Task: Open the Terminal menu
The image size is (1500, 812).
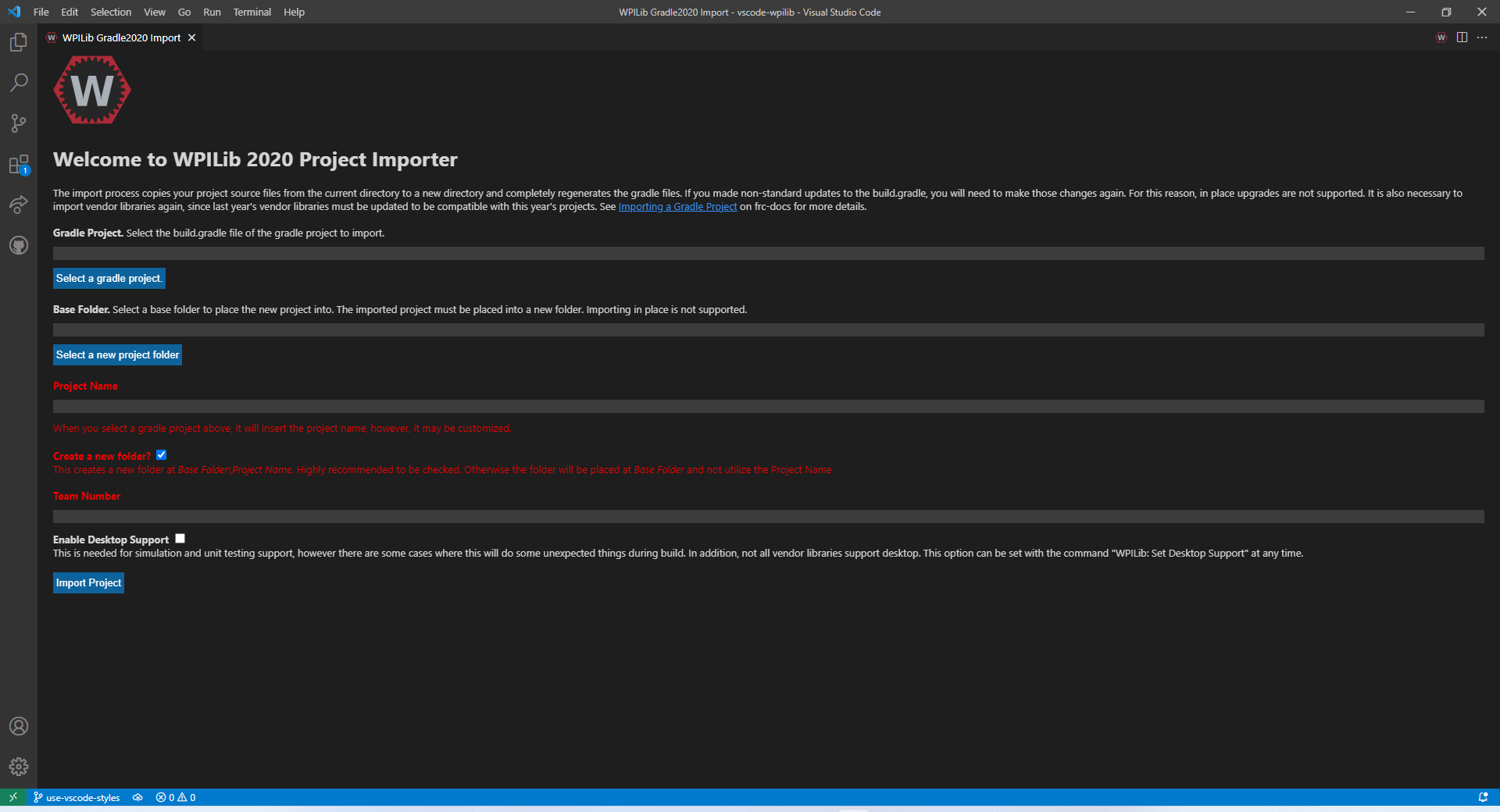Action: [252, 12]
